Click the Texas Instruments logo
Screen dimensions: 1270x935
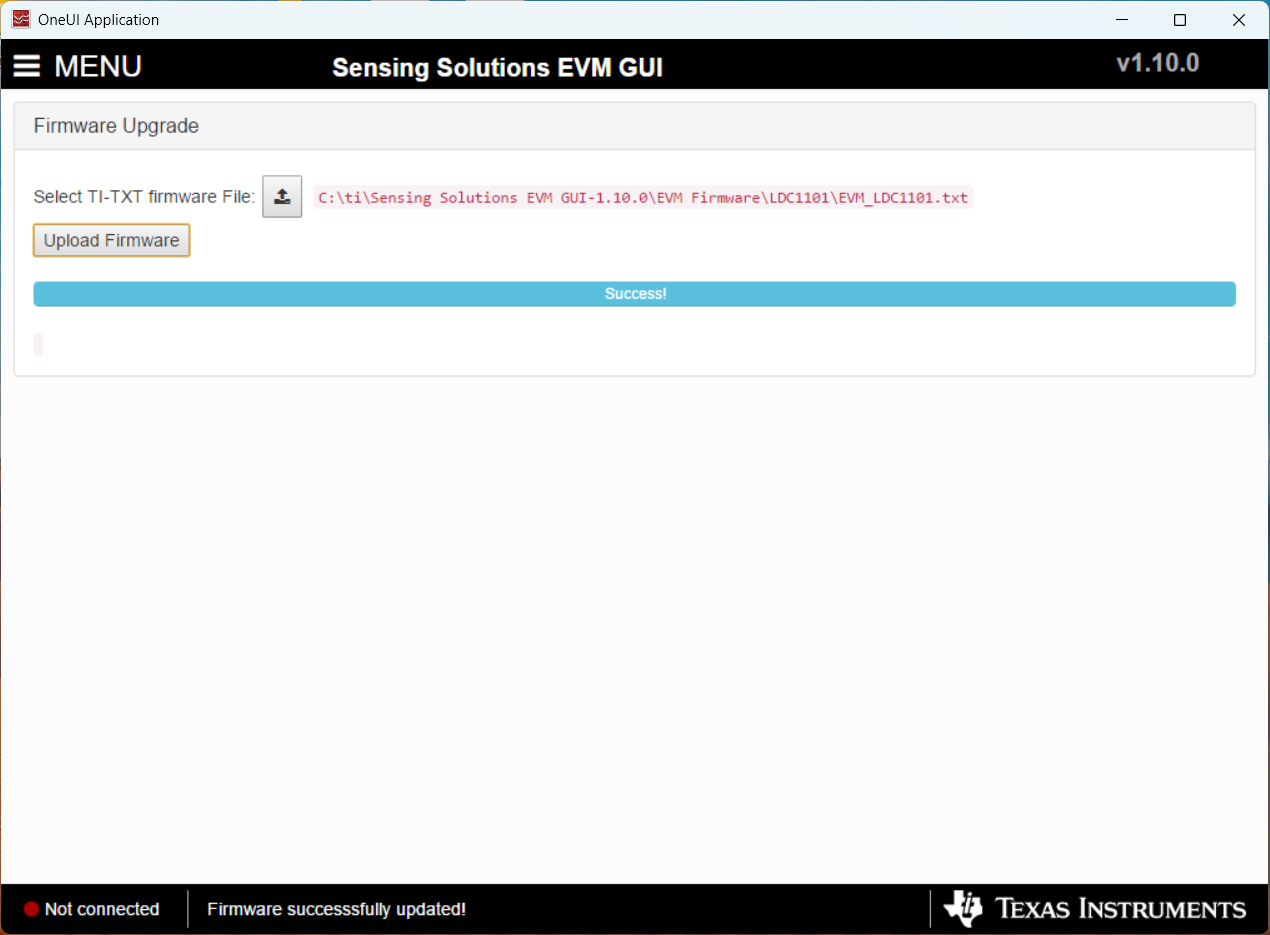pos(1095,908)
